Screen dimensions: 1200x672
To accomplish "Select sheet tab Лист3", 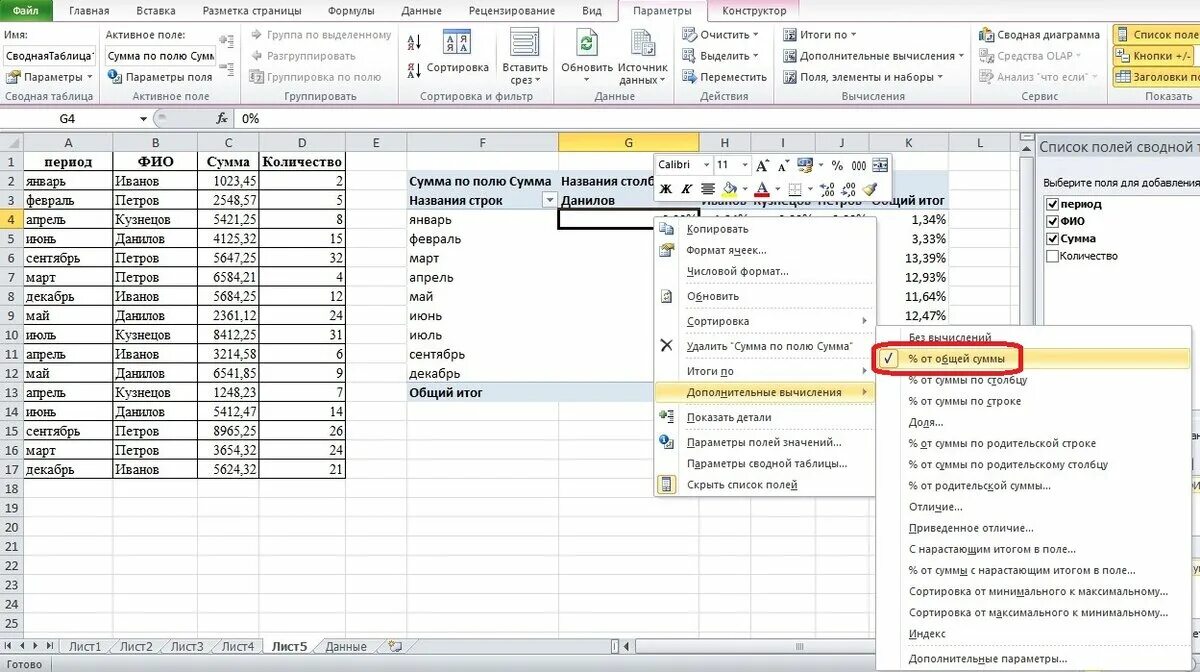I will 187,647.
